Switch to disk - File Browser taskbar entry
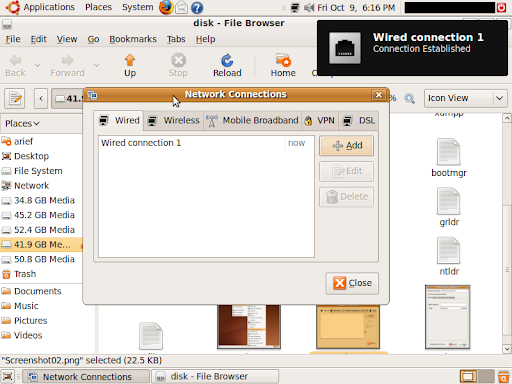Image resolution: width=512 pixels, height=384 pixels. (215, 377)
